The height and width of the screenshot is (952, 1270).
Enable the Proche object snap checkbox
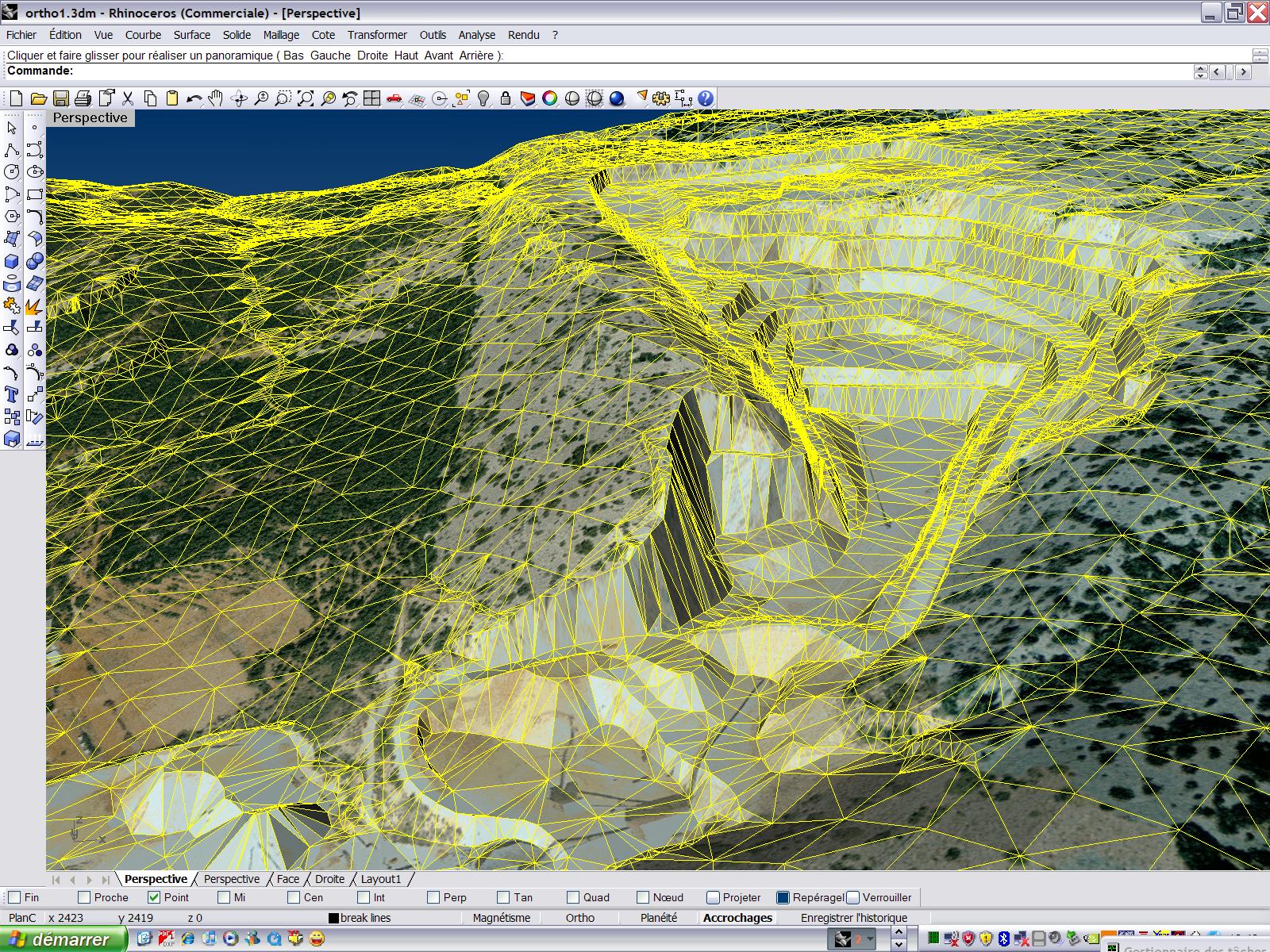85,897
